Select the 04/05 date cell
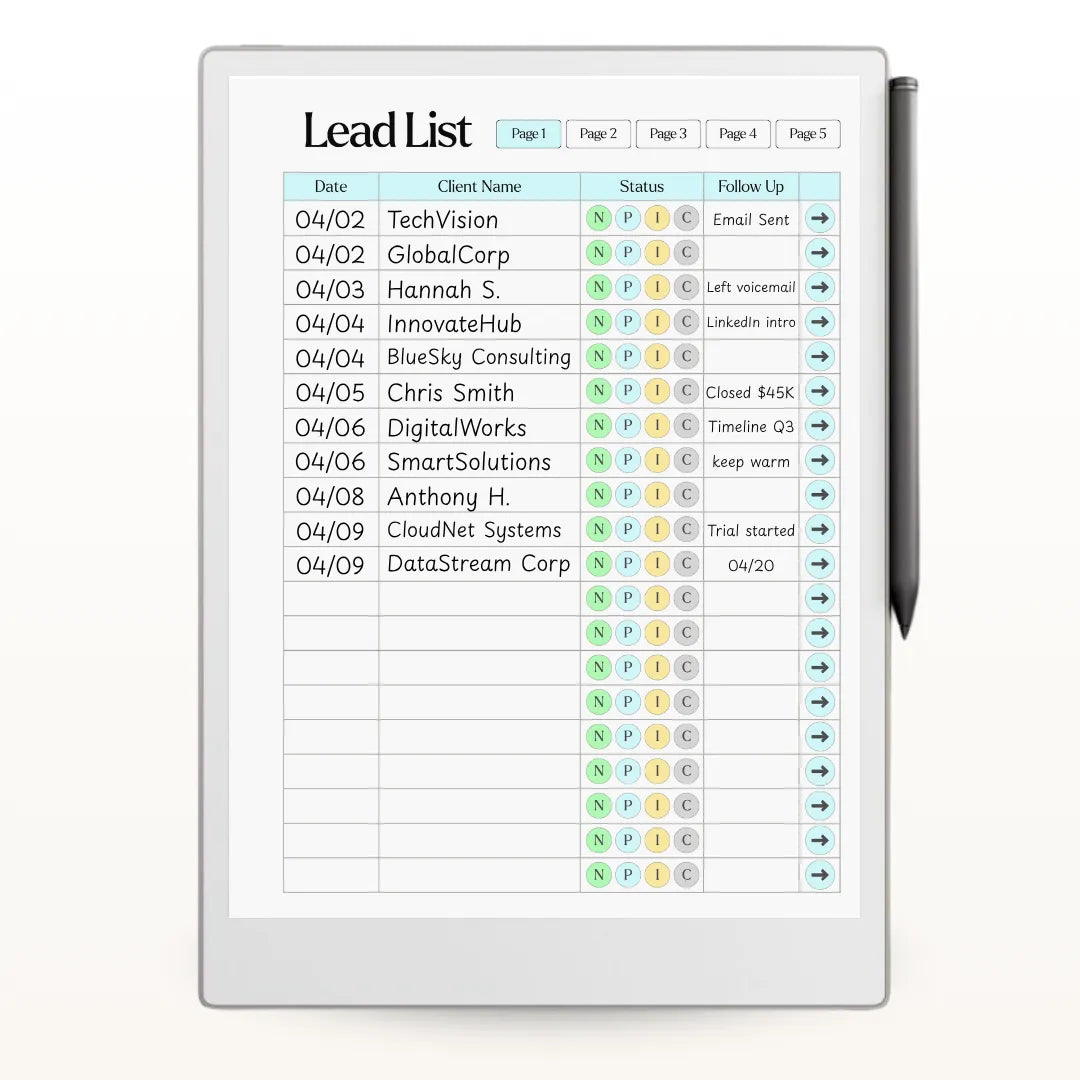Screen dimensions: 1080x1080 (331, 392)
